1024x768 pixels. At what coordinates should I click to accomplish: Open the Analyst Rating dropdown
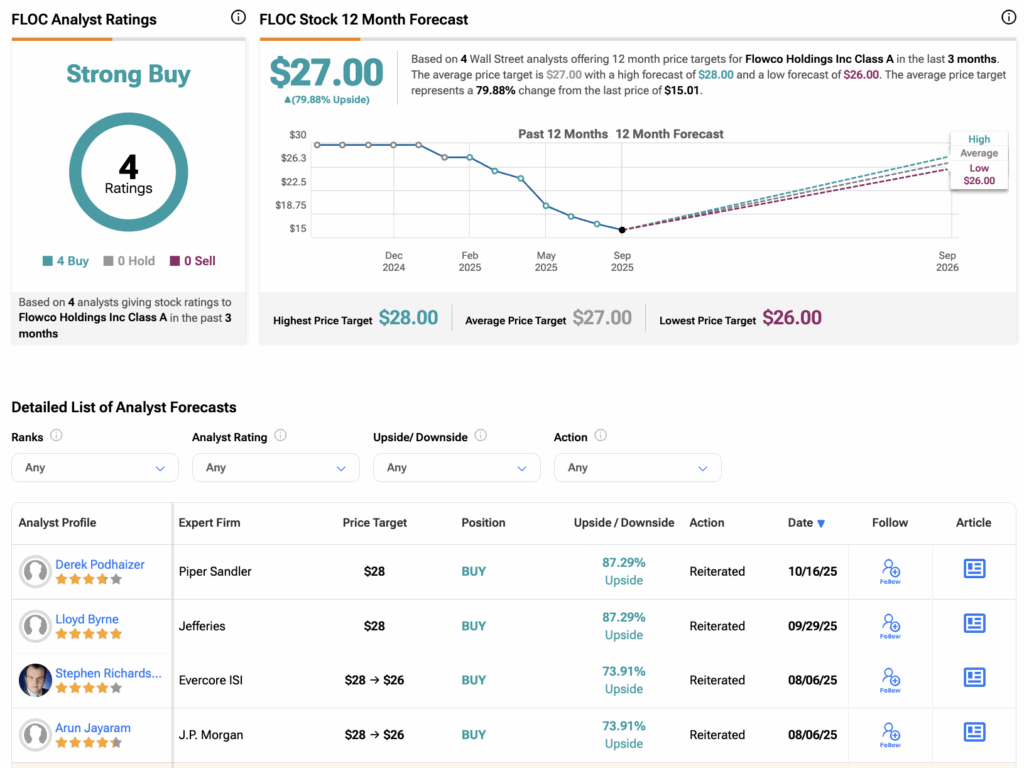click(276, 467)
